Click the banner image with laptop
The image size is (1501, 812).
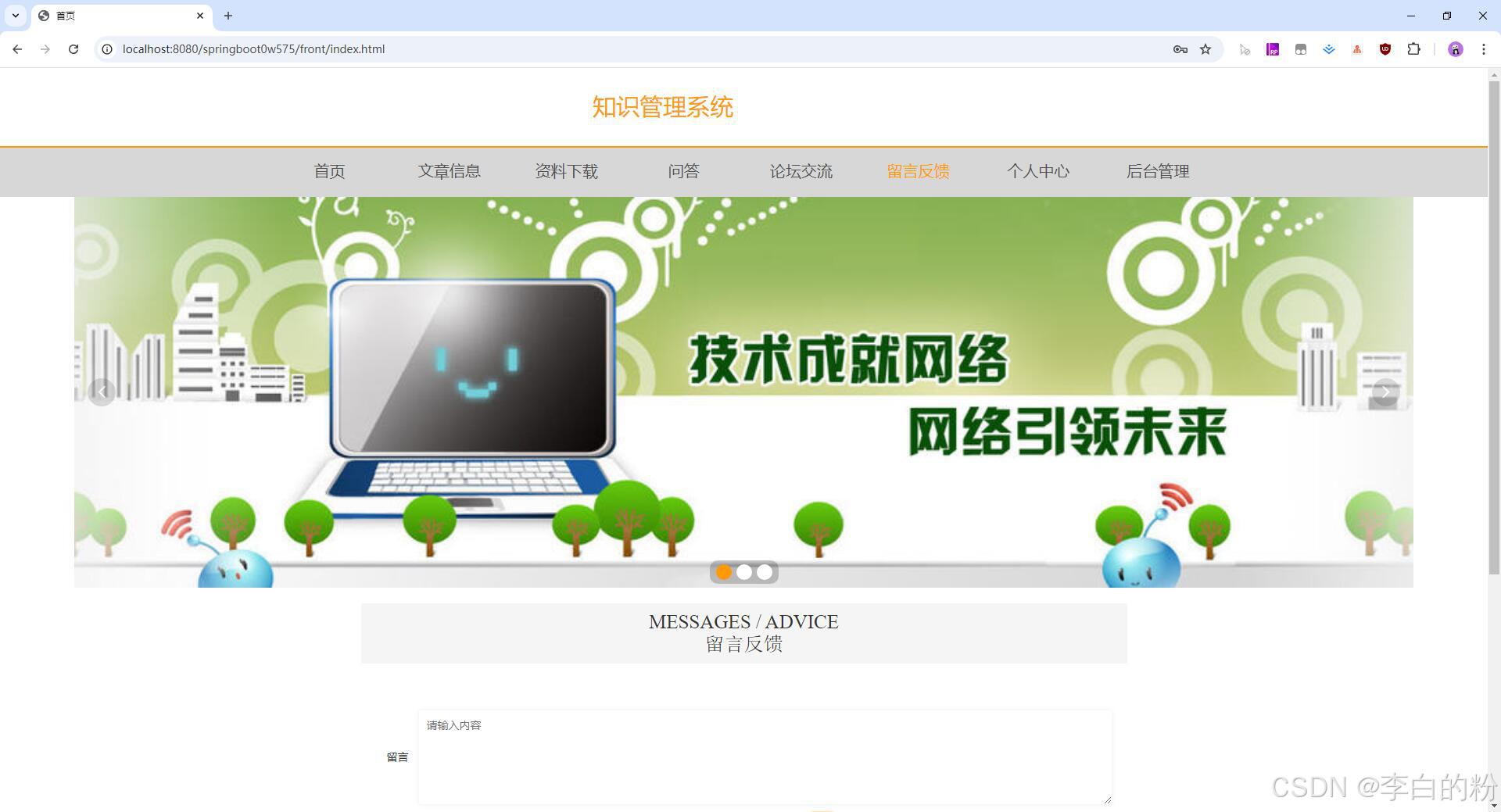tap(743, 392)
